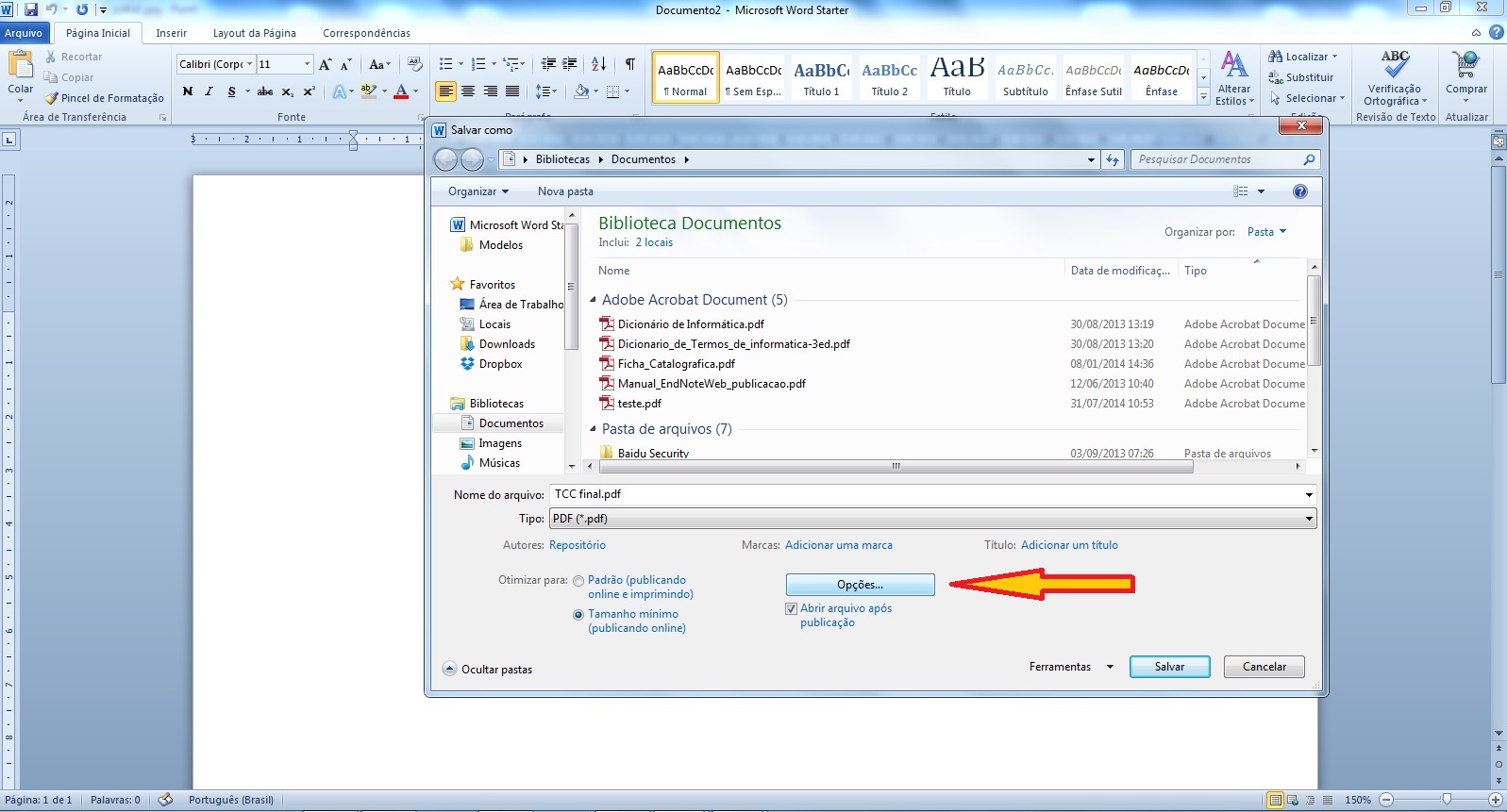Open font size dropdown
Viewport: 1507px width, 812px height.
308,64
